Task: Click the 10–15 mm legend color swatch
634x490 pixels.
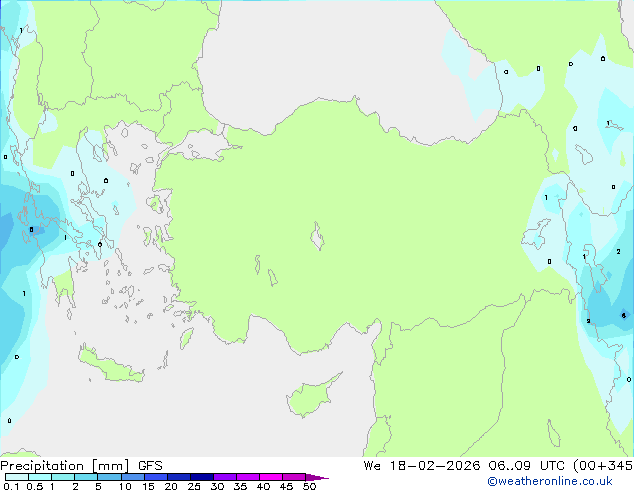Action: 132,477
